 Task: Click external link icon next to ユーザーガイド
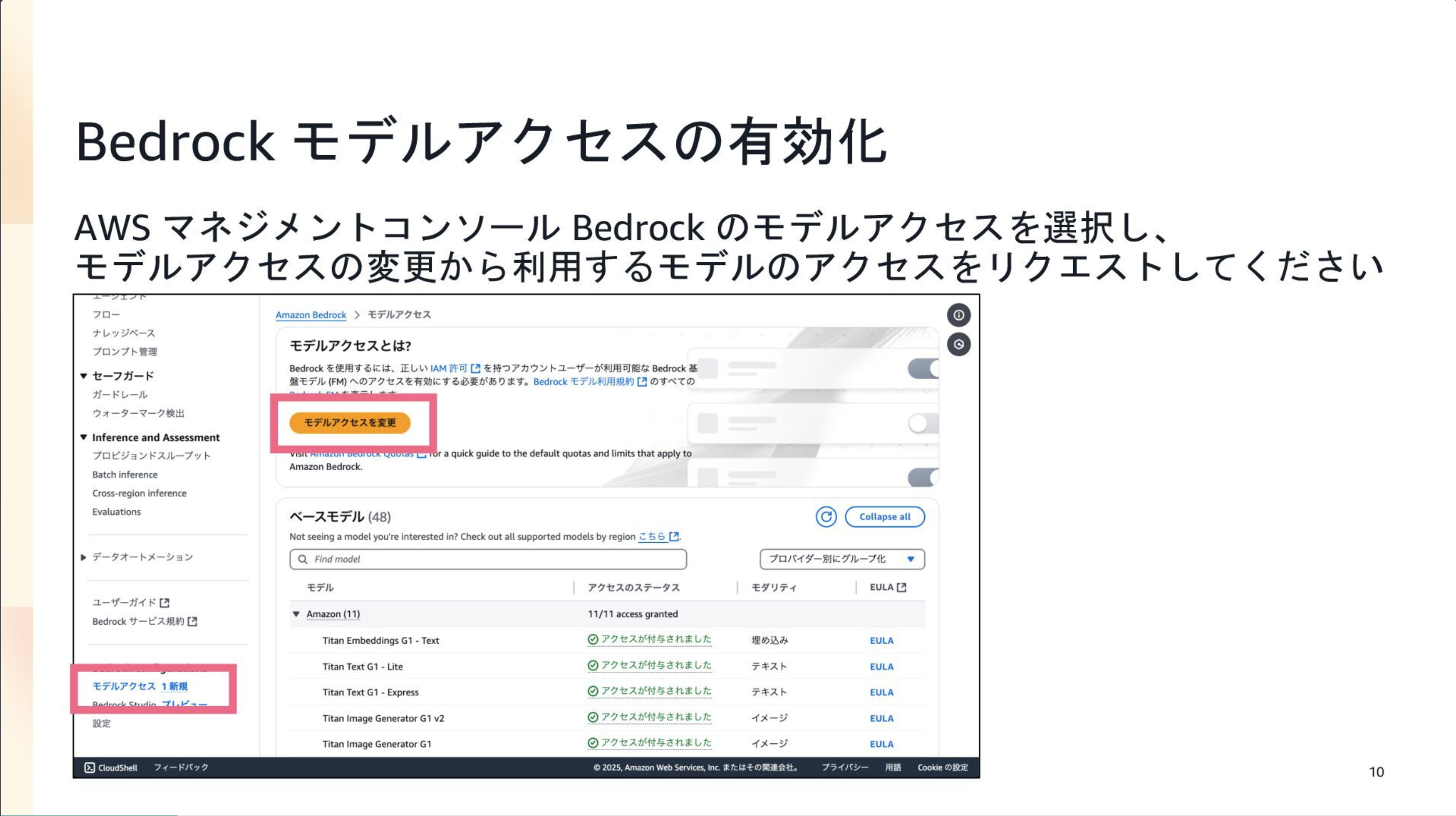[165, 603]
